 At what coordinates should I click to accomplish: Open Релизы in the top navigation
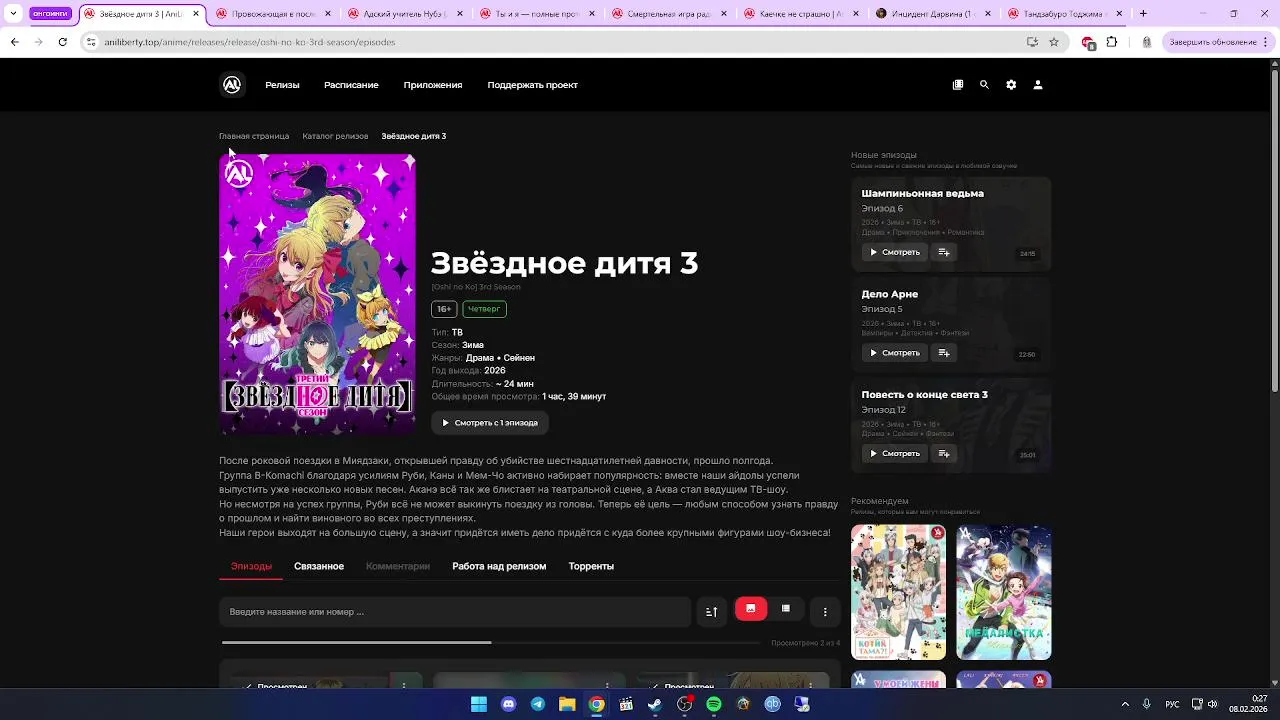click(282, 85)
